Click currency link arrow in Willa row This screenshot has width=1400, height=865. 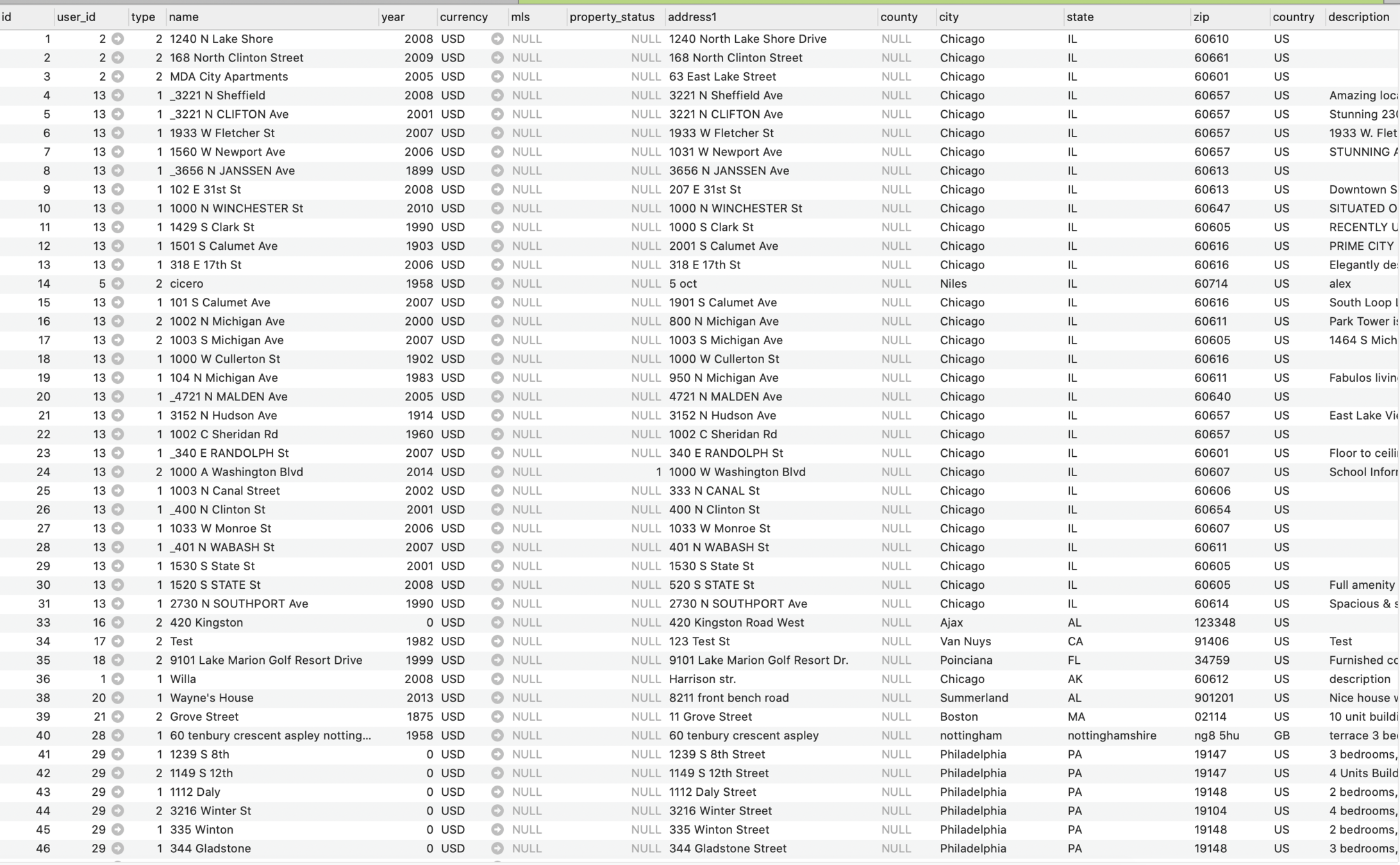497,679
